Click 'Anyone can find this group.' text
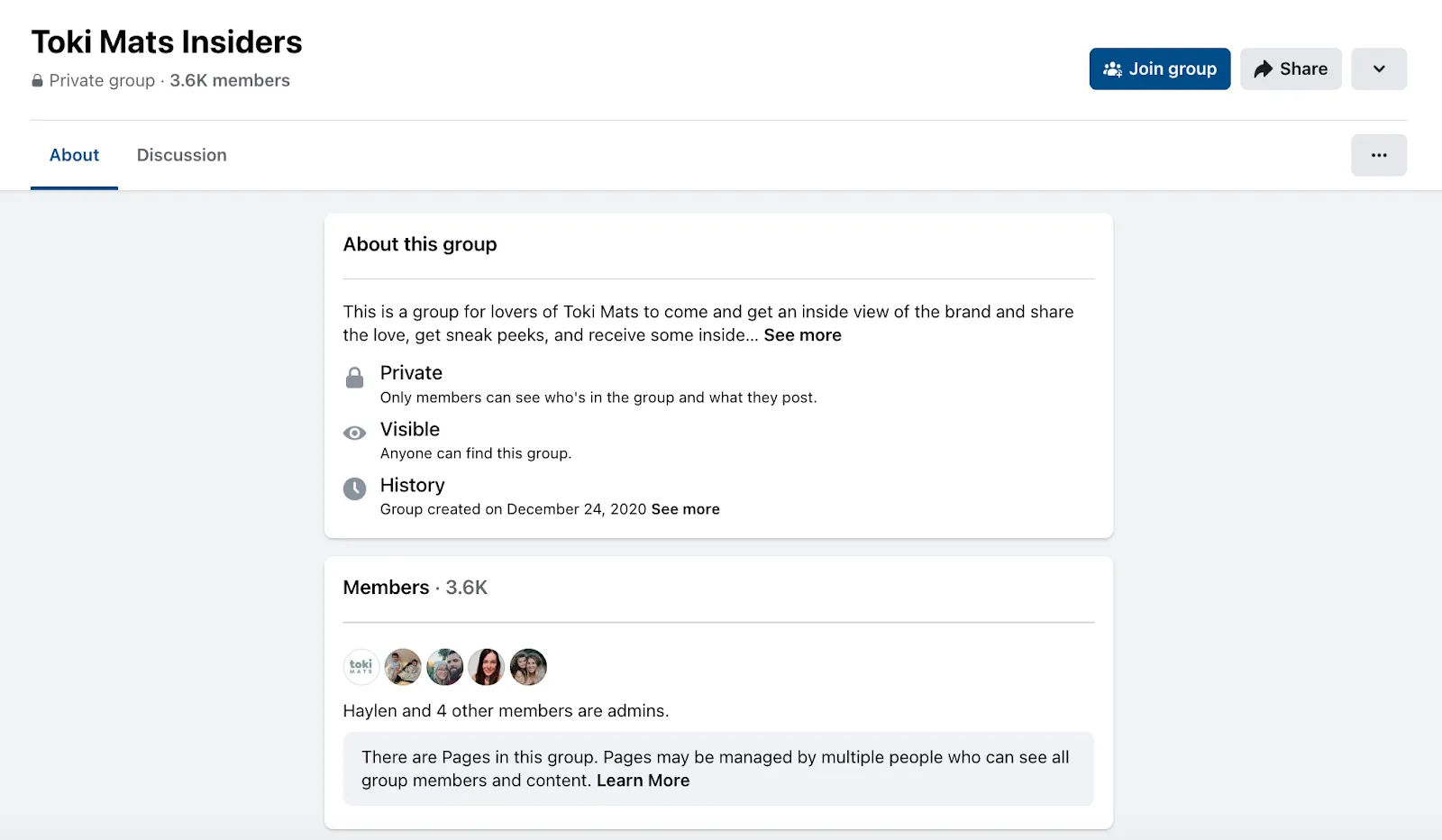Image resolution: width=1442 pixels, height=840 pixels. click(476, 453)
